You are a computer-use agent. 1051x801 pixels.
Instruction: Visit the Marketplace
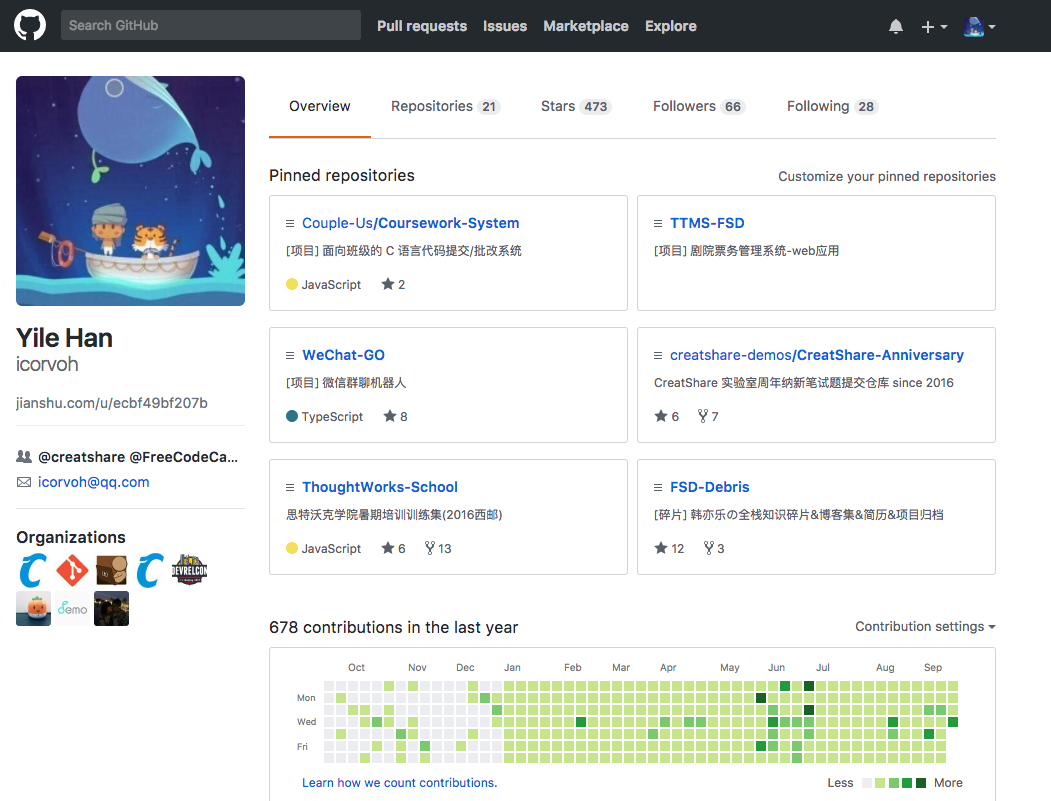point(586,26)
